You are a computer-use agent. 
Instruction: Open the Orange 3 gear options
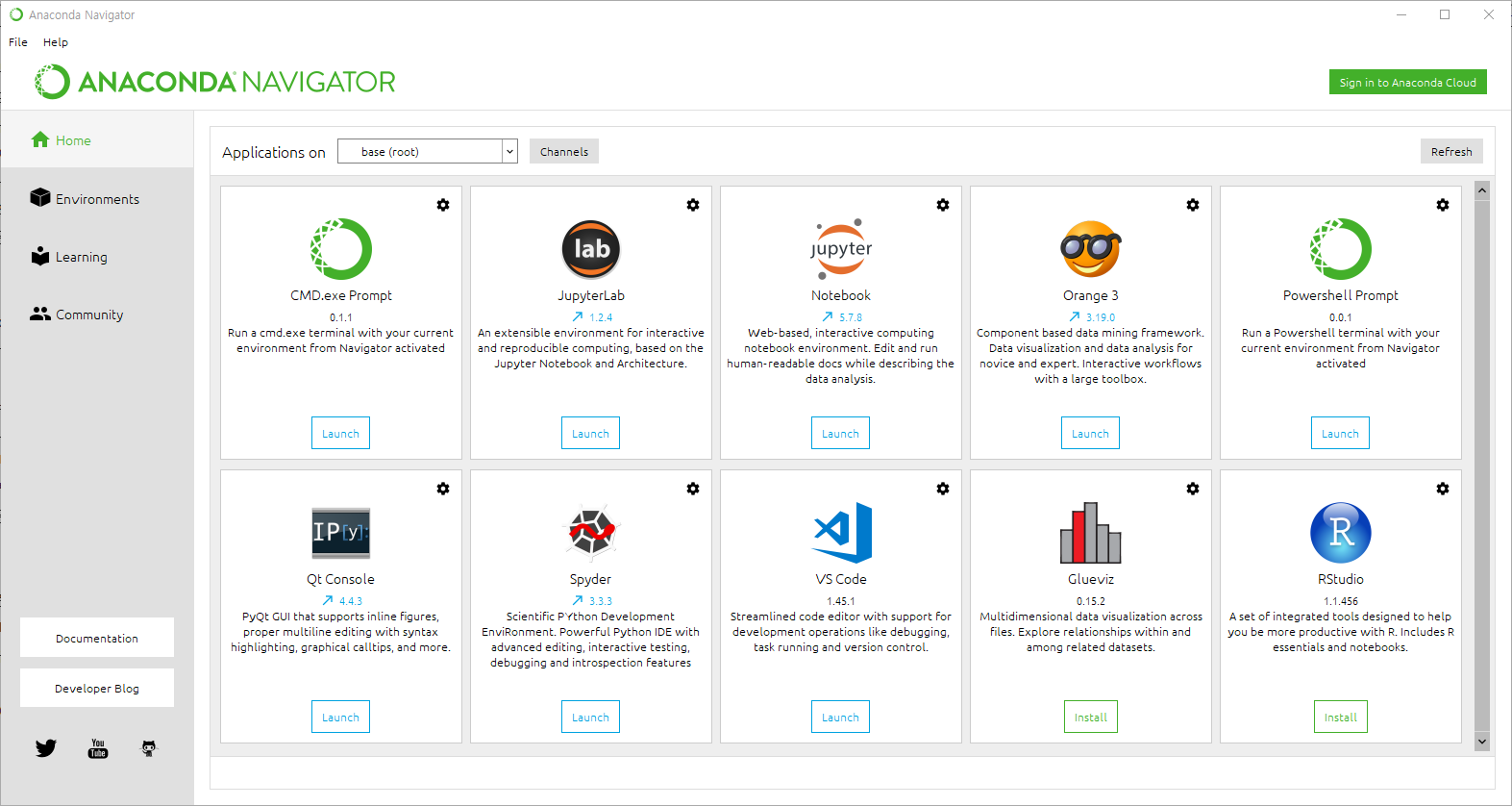[1193, 205]
